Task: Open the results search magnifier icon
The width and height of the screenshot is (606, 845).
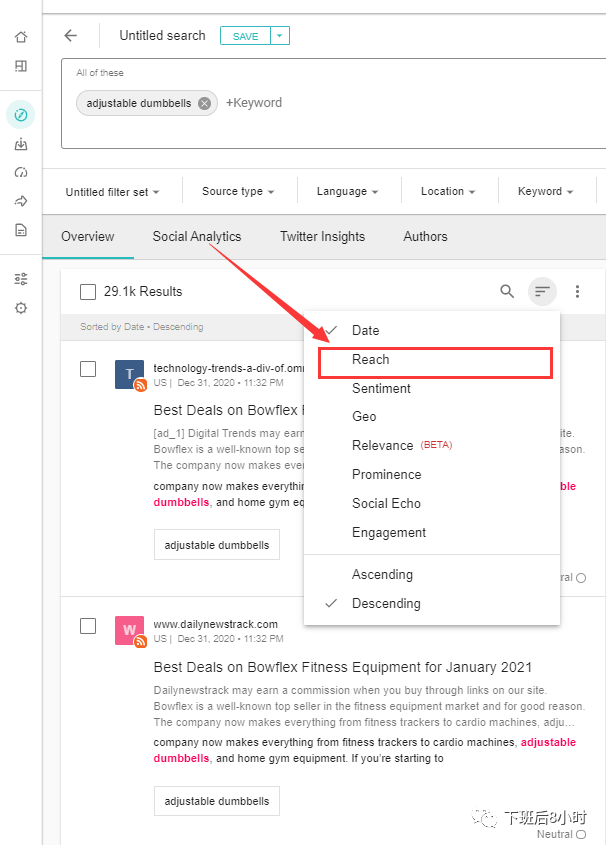Action: point(507,292)
